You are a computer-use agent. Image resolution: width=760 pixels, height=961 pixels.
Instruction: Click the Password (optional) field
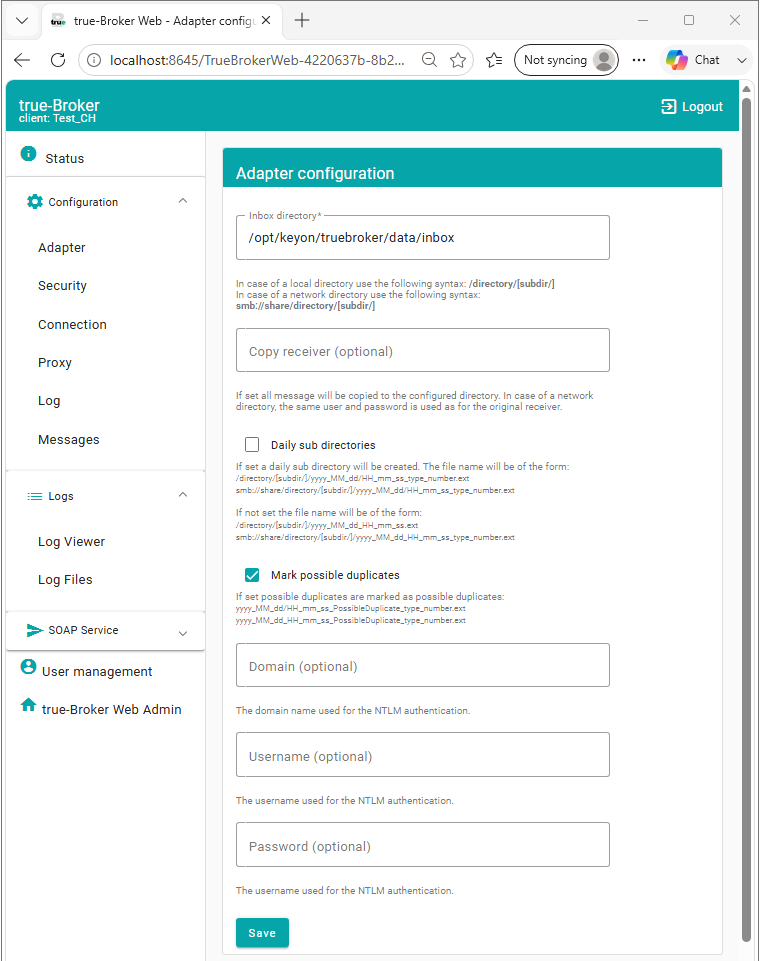point(423,845)
